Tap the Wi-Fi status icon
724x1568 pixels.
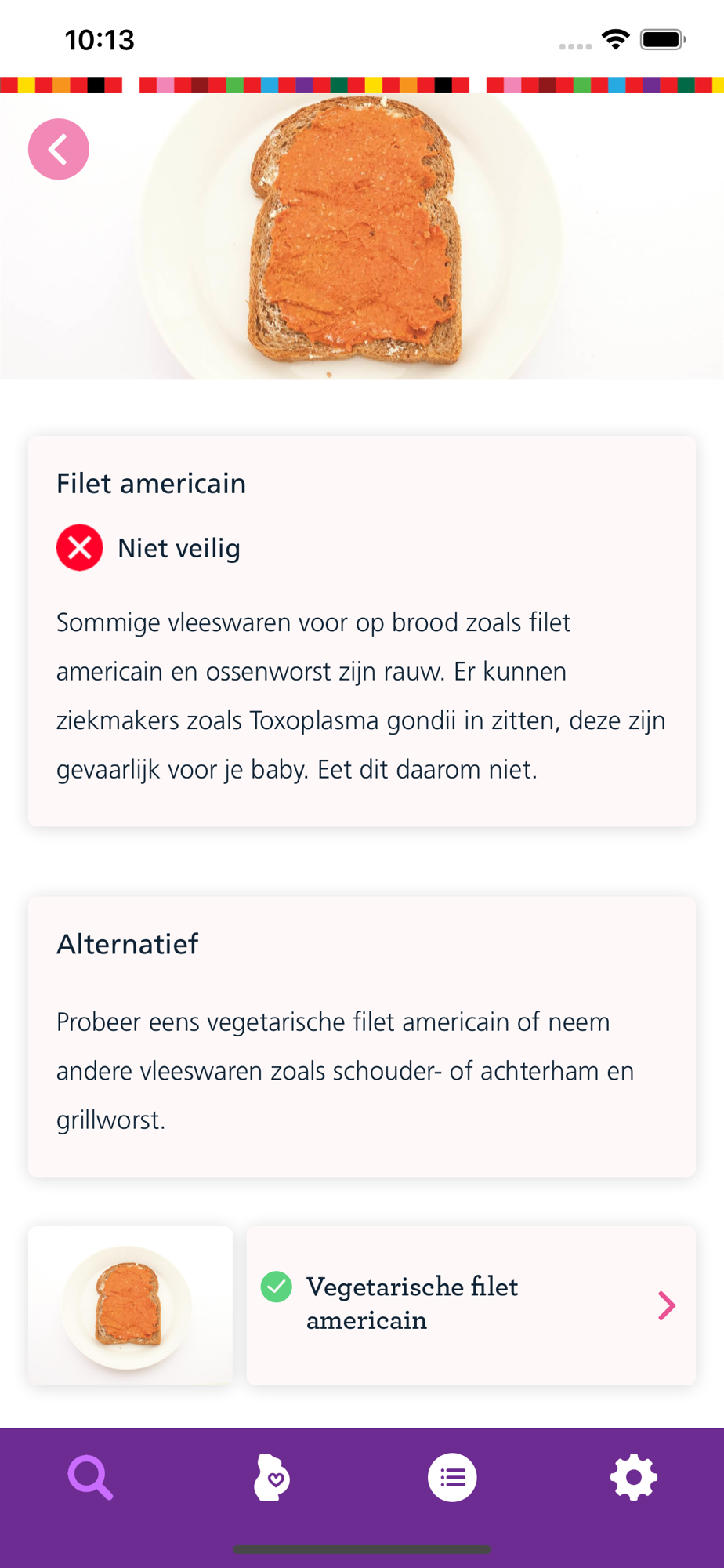616,39
